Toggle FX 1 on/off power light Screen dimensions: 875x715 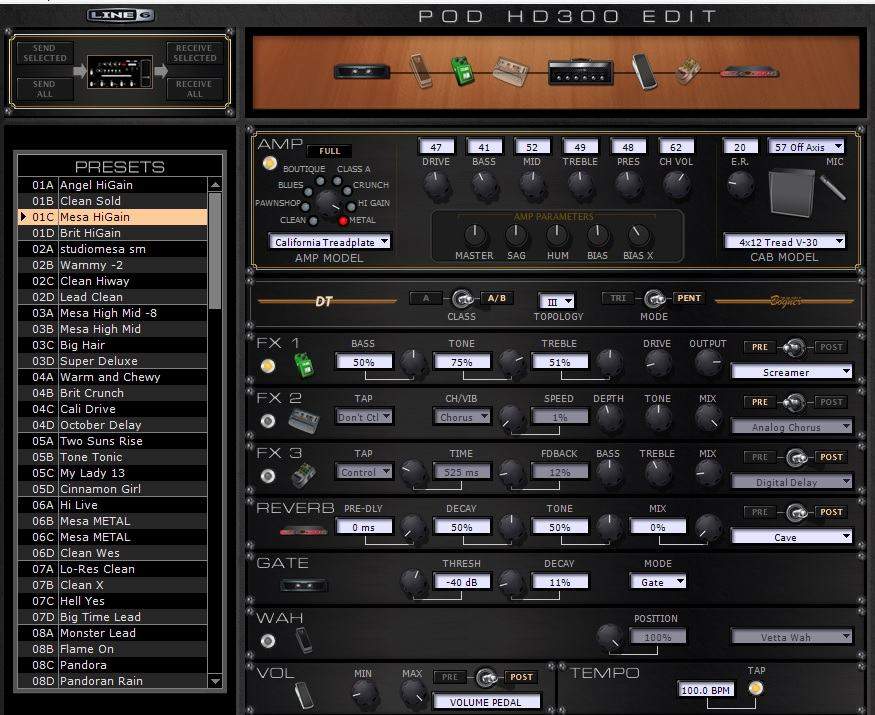click(268, 366)
